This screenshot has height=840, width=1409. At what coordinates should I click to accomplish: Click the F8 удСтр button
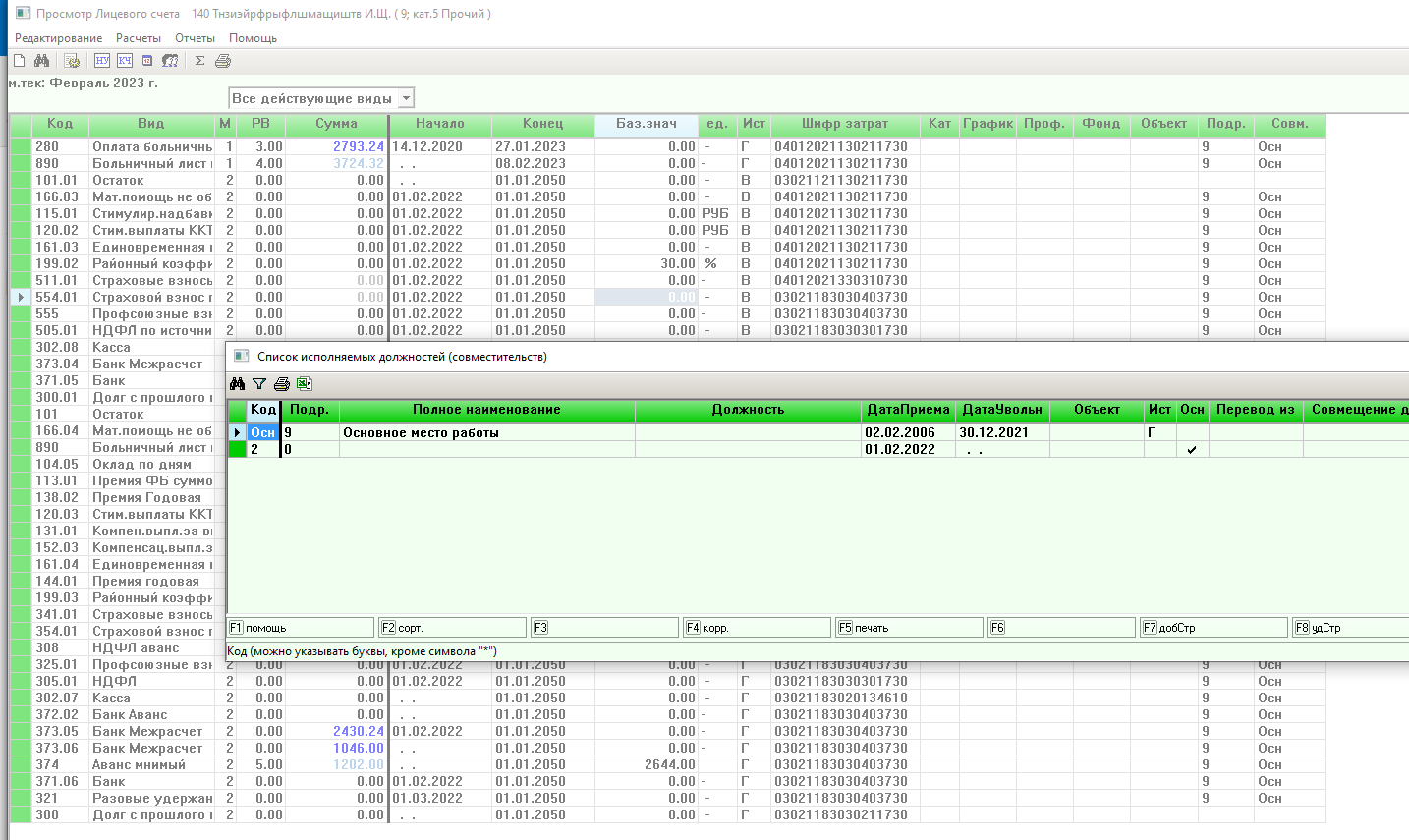pos(1351,628)
